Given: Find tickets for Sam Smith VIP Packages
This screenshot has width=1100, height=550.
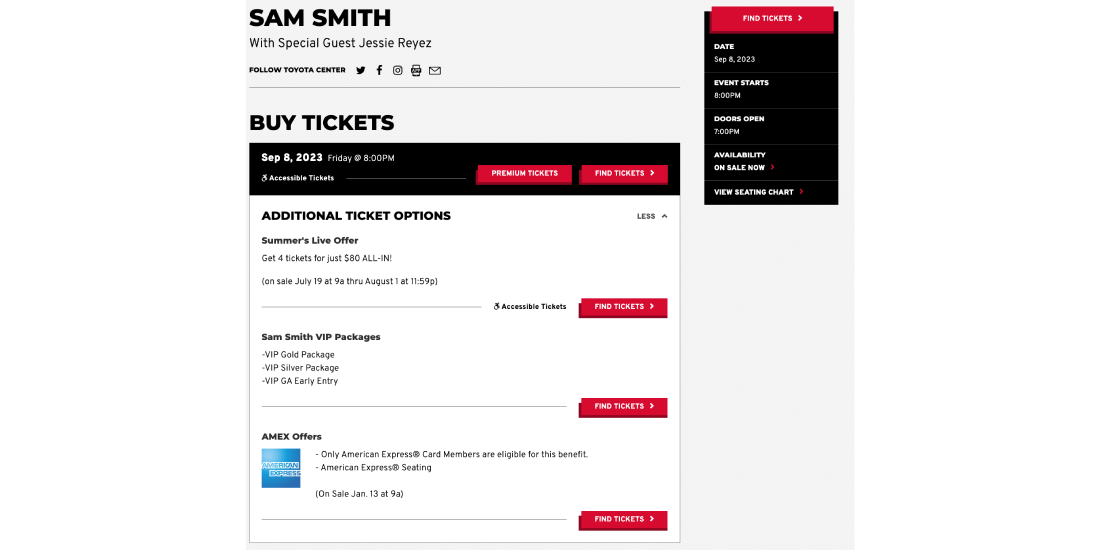Looking at the screenshot, I should coord(624,406).
